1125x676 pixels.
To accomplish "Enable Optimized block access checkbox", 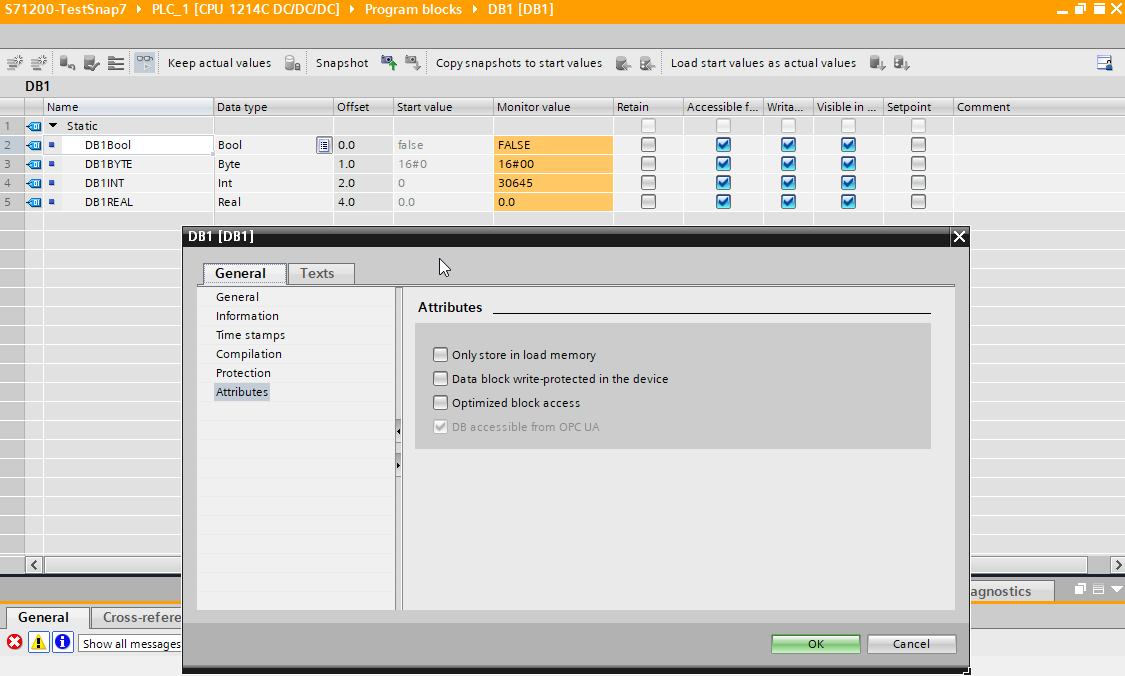I will pos(441,403).
